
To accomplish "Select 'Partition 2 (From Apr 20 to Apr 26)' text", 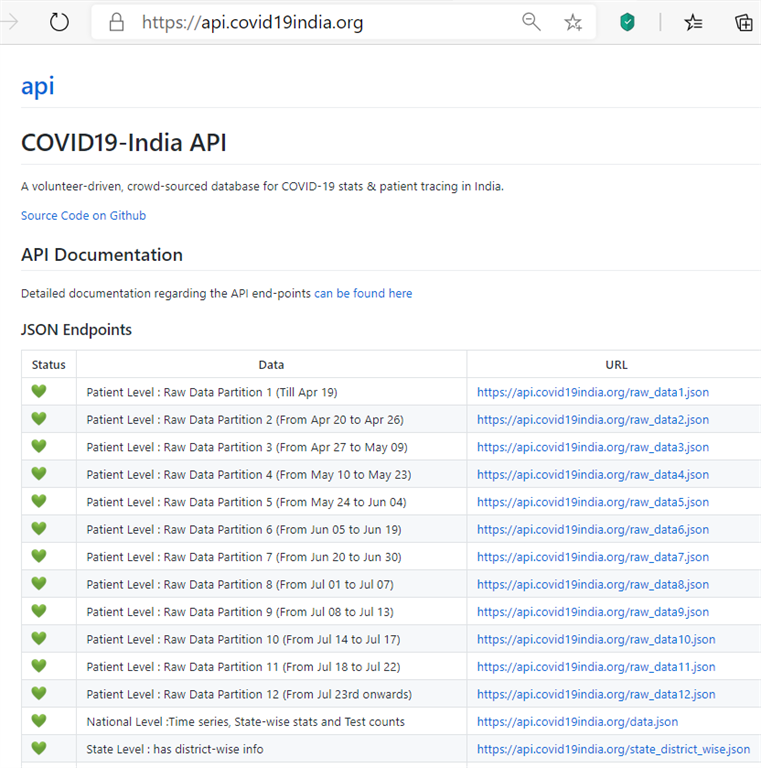I will pyautogui.click(x=310, y=420).
